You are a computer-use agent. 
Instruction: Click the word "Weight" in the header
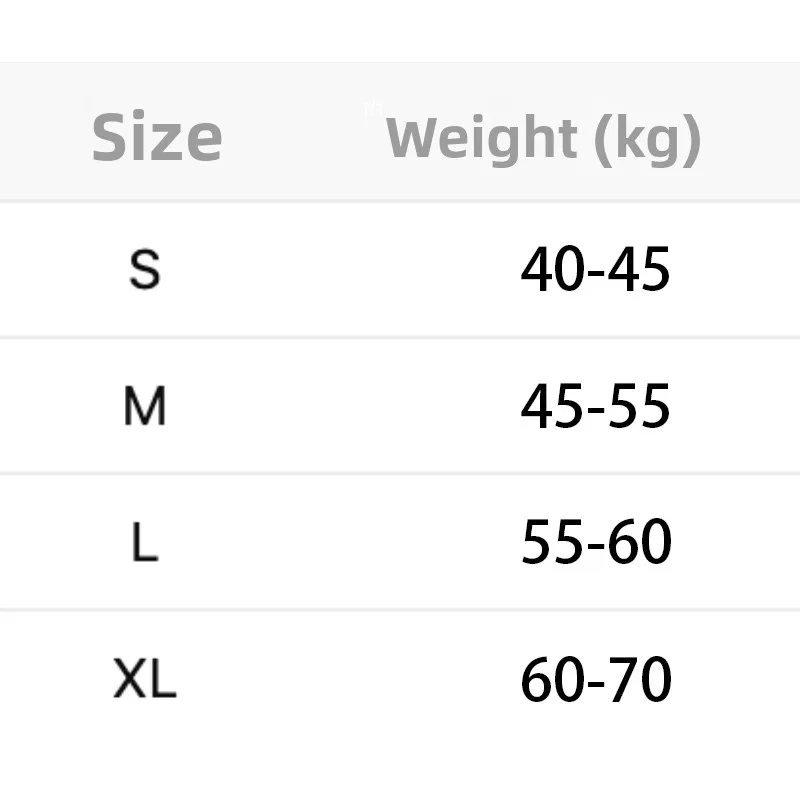(x=483, y=138)
